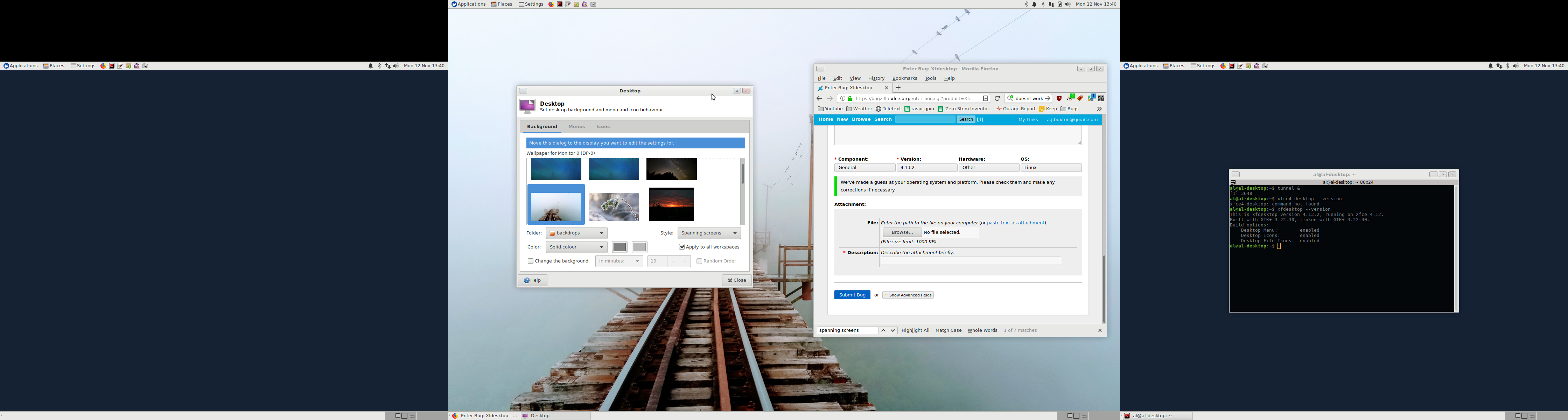1568x420 pixels.
Task: Switch to the Icons tab
Action: [603, 127]
